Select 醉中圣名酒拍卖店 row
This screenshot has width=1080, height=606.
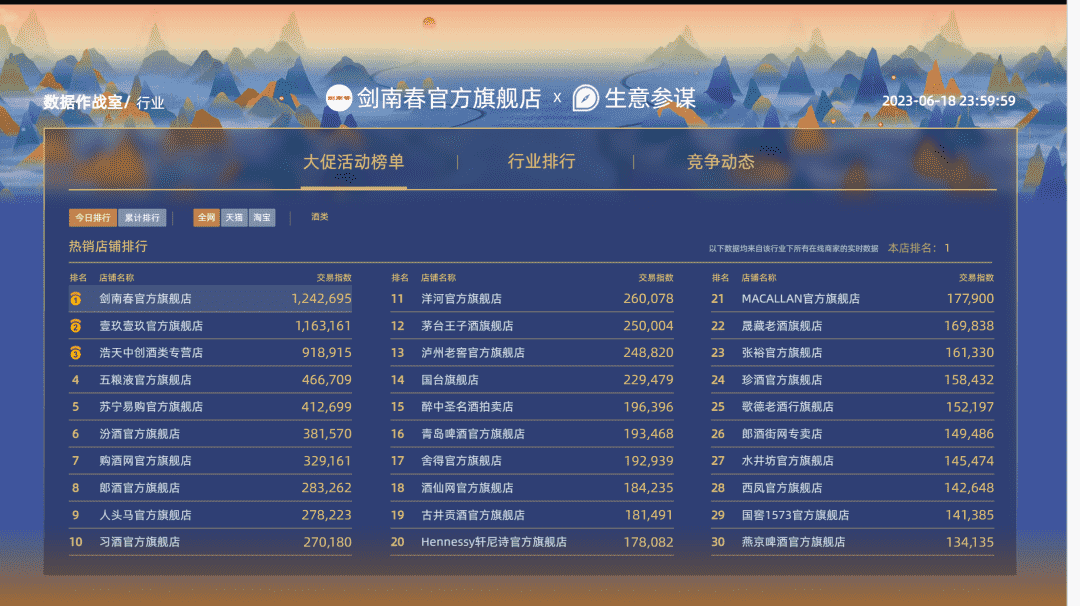532,407
